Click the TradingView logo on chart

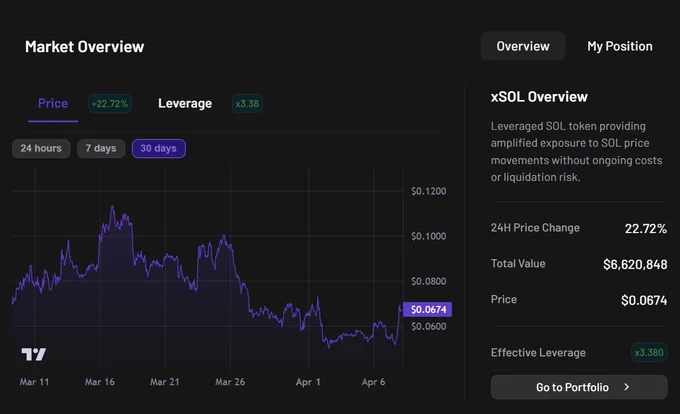pyautogui.click(x=34, y=354)
